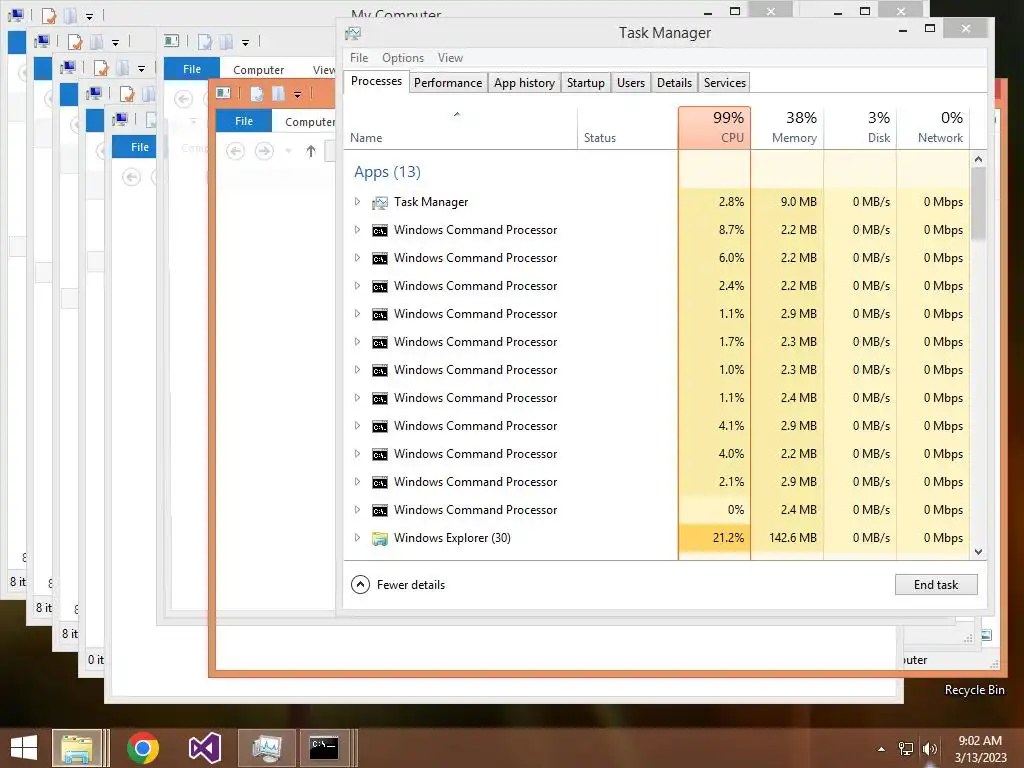Sort processes by the CPU column header
This screenshot has width=1024, height=768.
(x=714, y=128)
